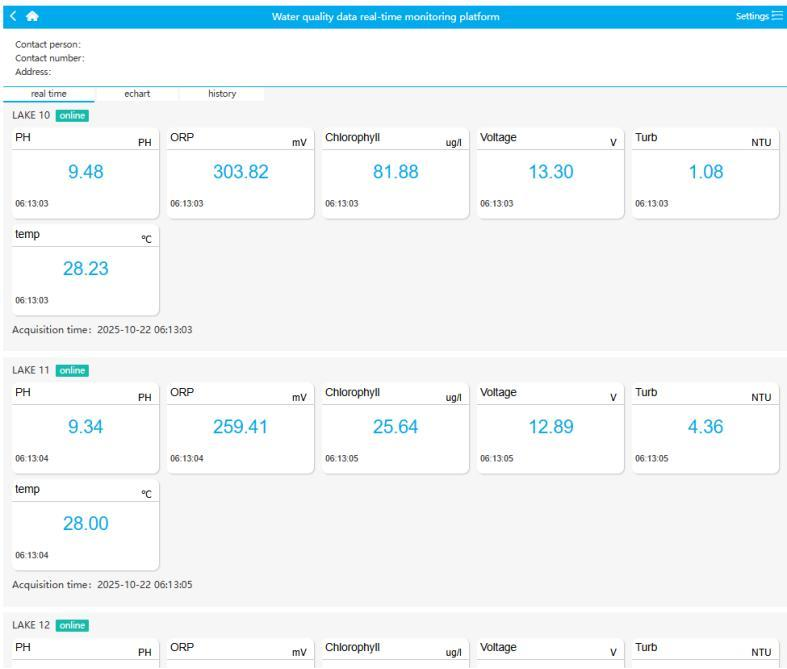Screen dimensions: 787x669
Task: Select LAKE 11 ORP value 259.41
Action: (241, 427)
